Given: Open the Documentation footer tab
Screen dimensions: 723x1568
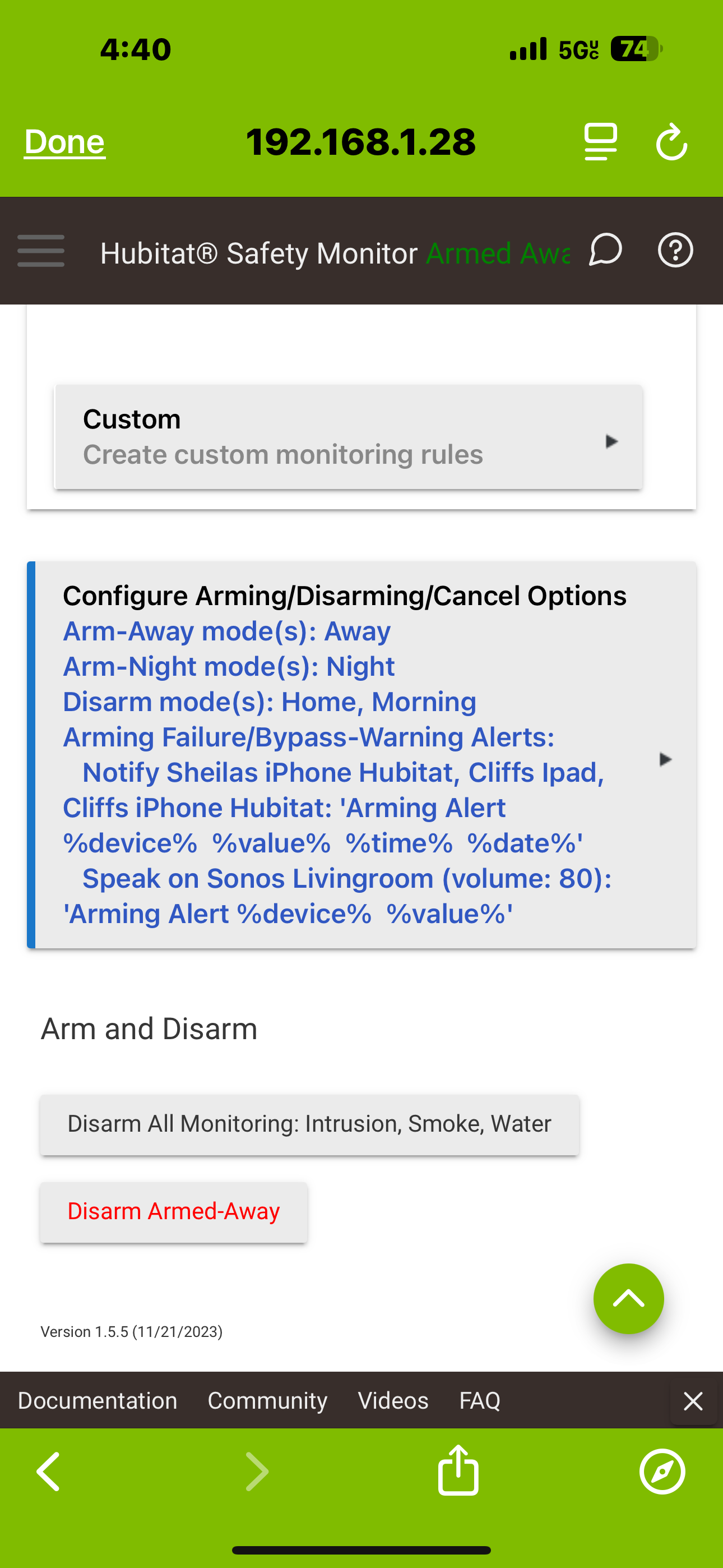Looking at the screenshot, I should 98,1400.
